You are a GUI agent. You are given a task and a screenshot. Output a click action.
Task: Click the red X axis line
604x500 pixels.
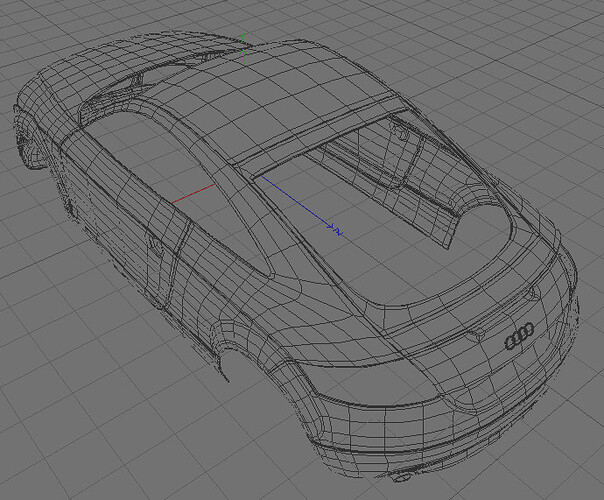pyautogui.click(x=193, y=194)
